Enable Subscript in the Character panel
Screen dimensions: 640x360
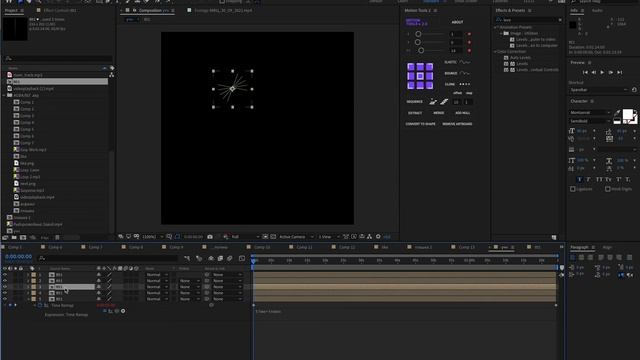[x=628, y=180]
